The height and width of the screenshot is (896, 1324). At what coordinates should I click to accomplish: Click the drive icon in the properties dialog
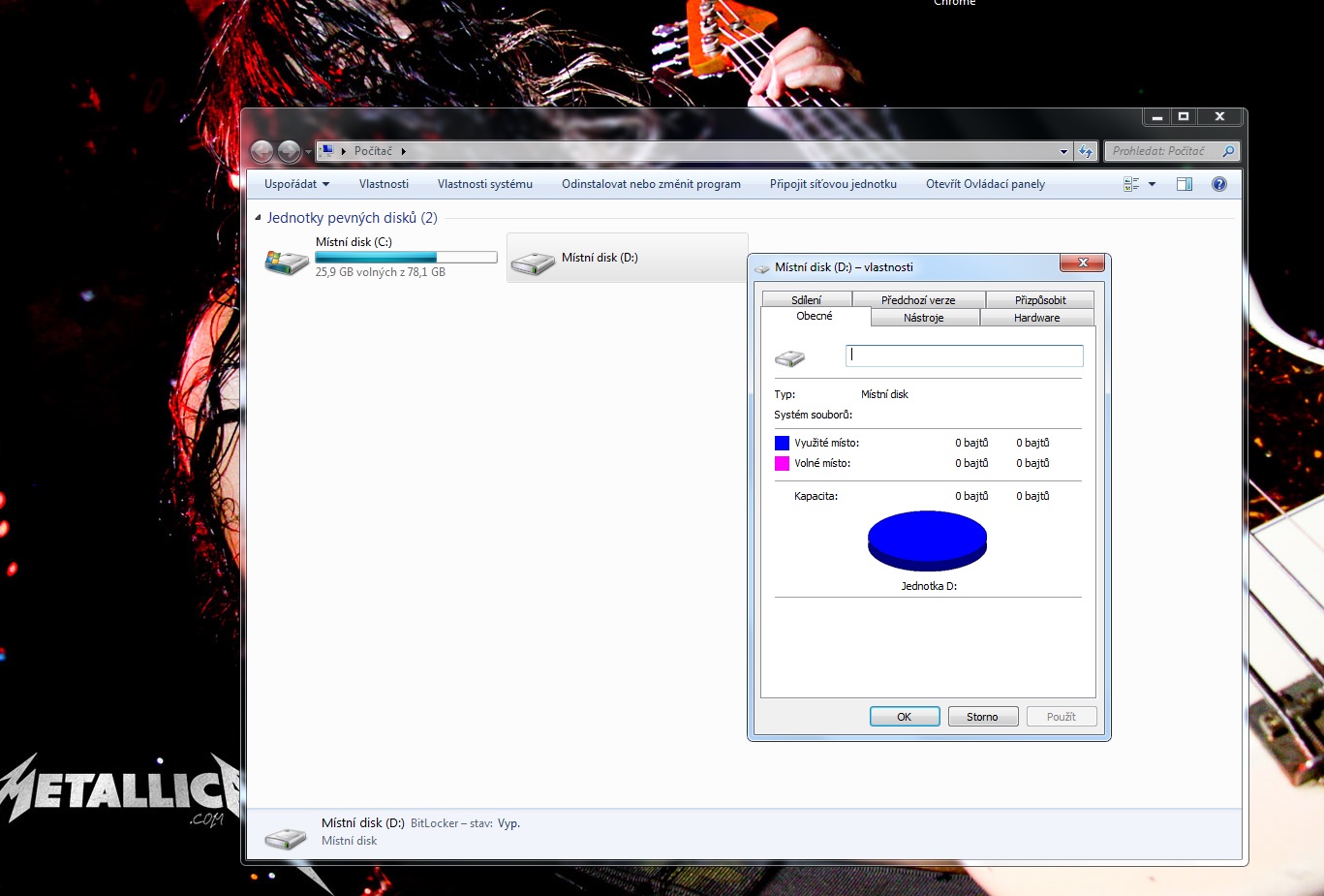click(789, 358)
